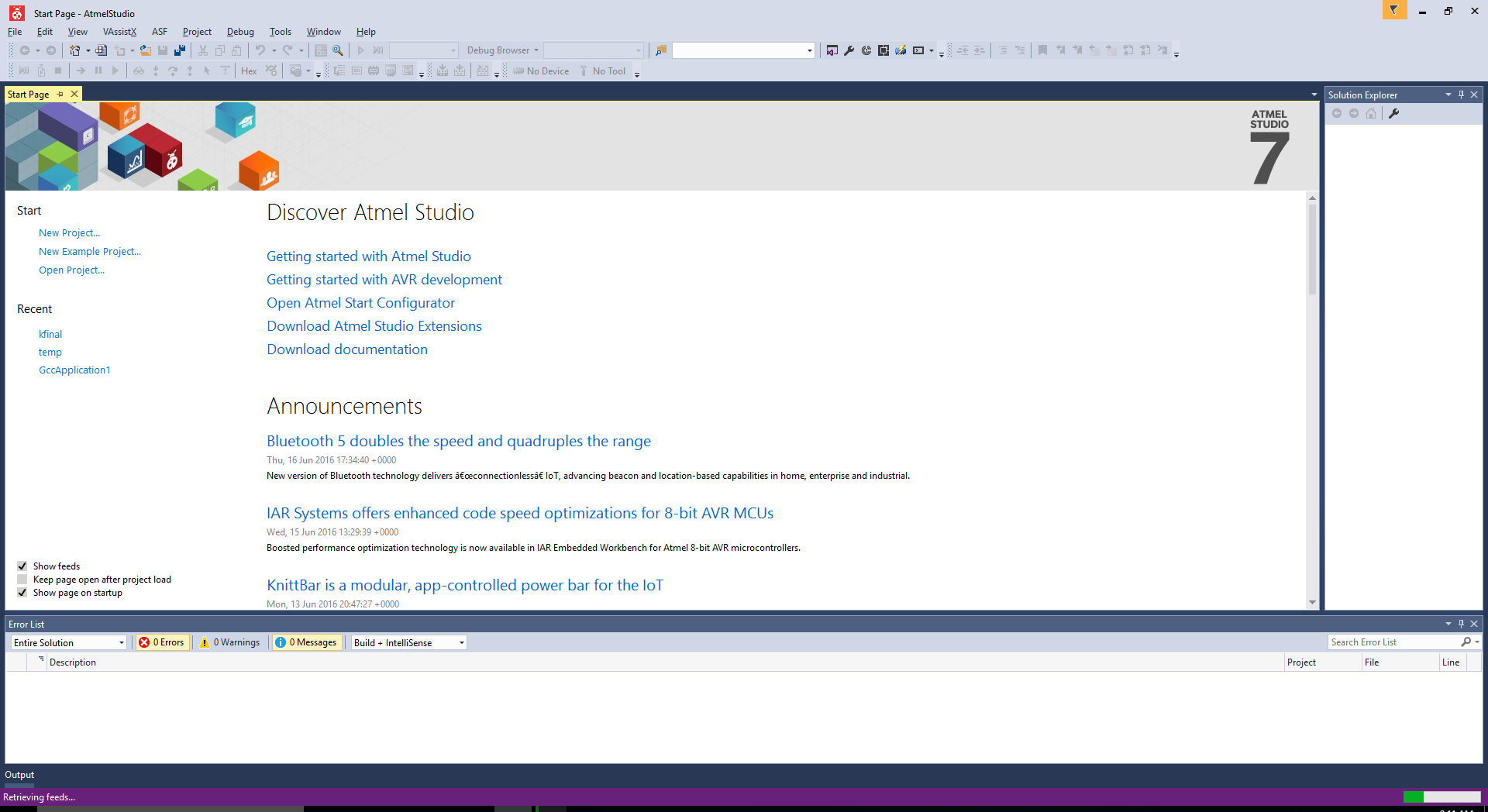Toggle Show page on startup checkbox
Screen dimensions: 1488x812
[22, 593]
